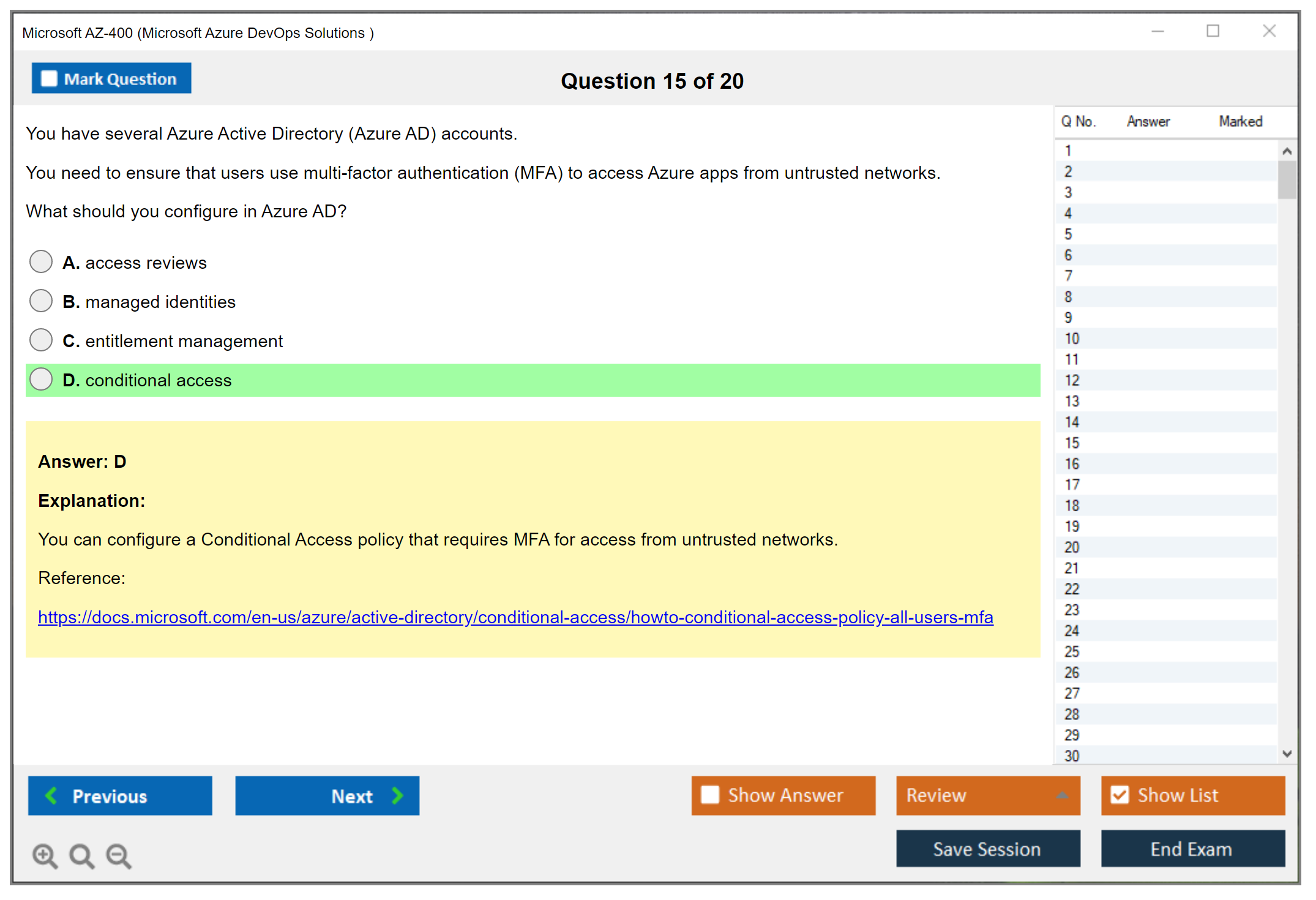Click the question list scrollbar thumb
This screenshot has height=900, width=1316.
(1287, 179)
